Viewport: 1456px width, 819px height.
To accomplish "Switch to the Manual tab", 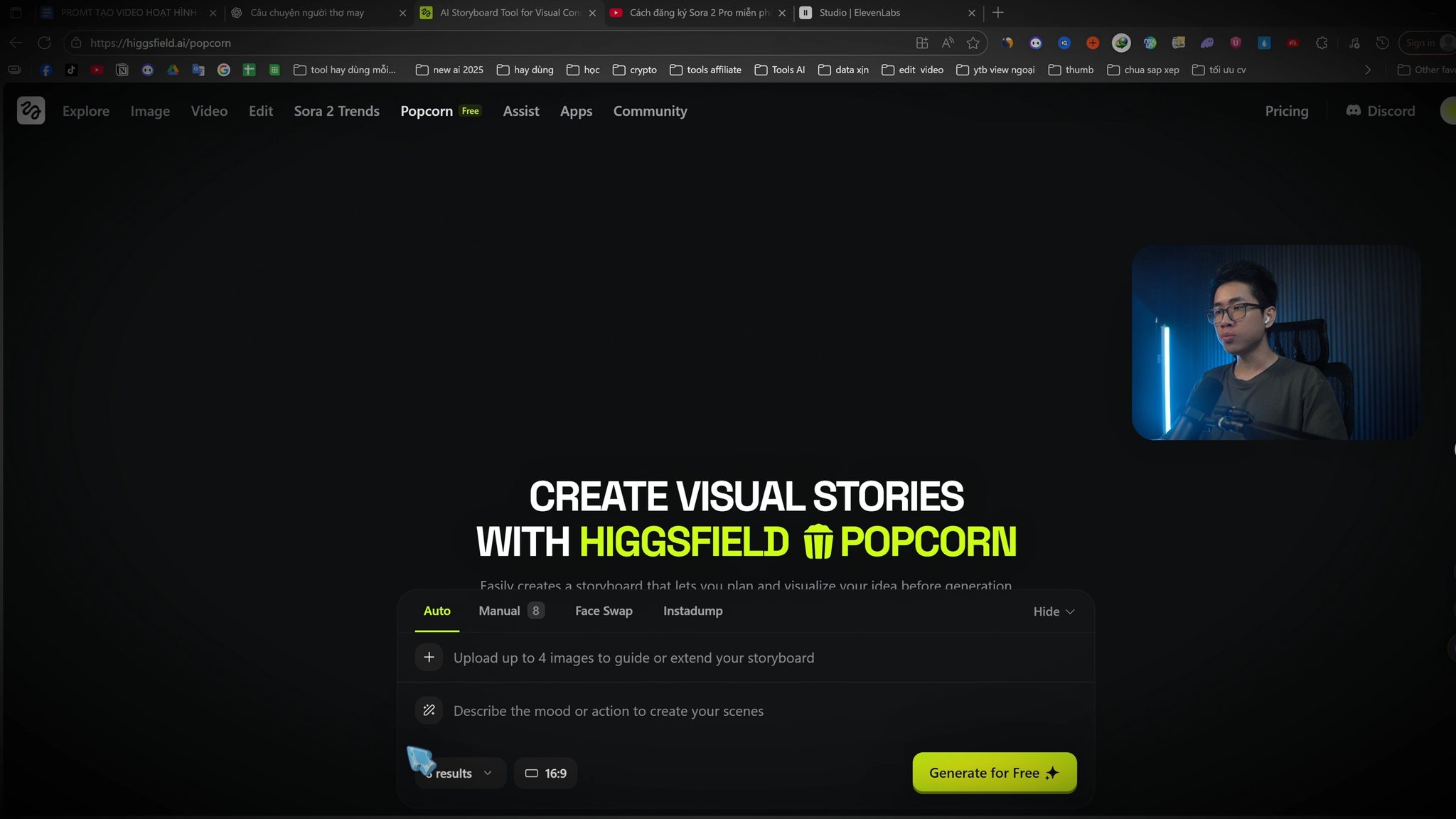I will [x=511, y=611].
